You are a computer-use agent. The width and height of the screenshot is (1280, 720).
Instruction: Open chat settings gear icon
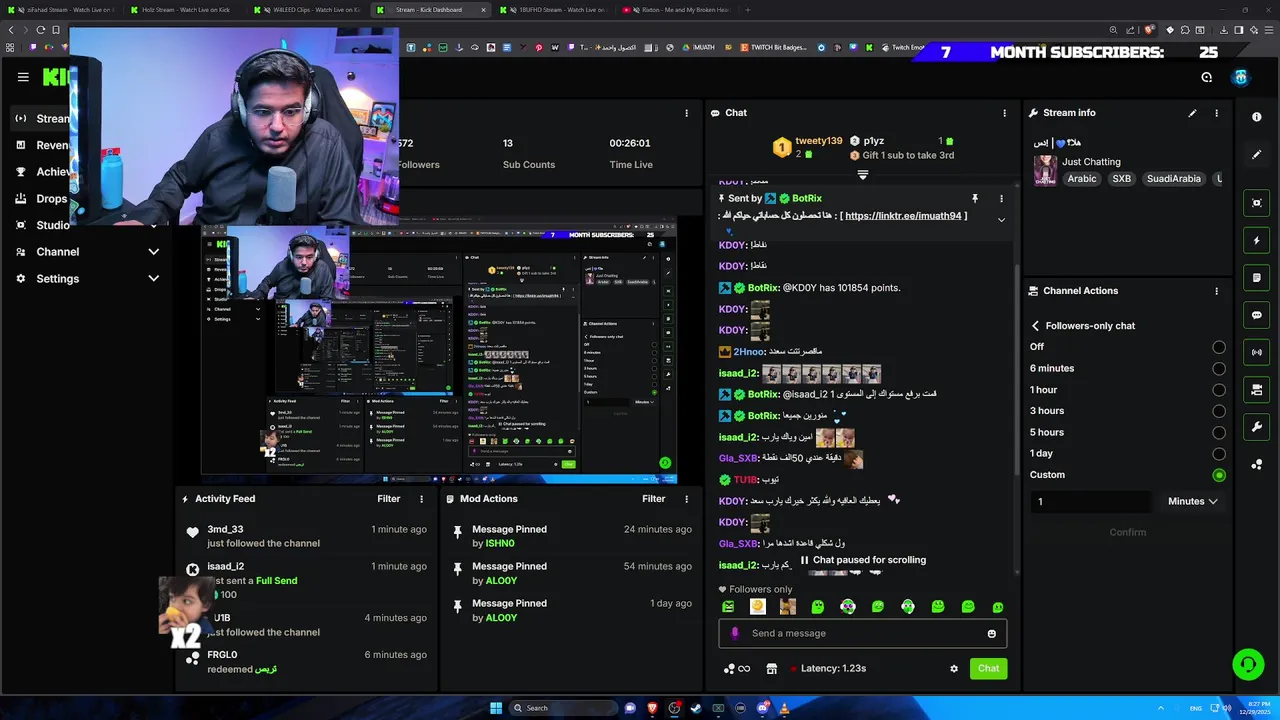tap(954, 668)
